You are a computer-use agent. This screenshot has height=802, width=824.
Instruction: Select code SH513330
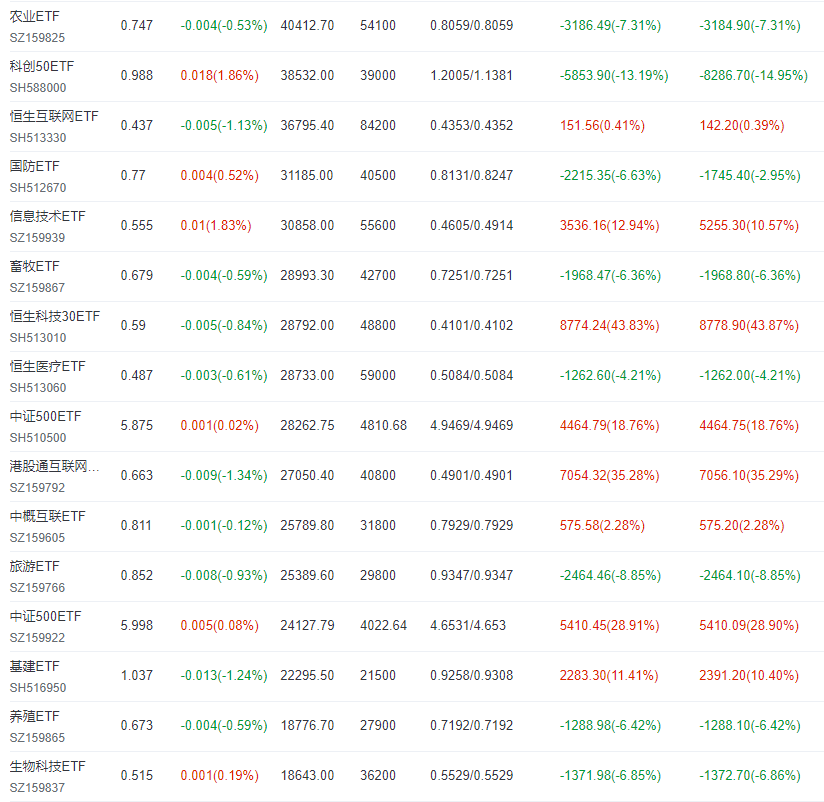coord(38,138)
